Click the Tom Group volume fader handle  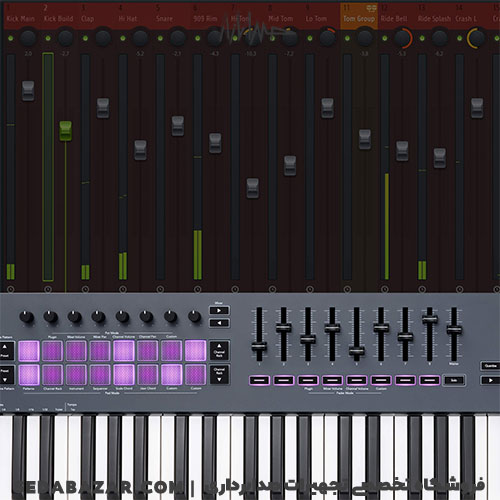click(x=365, y=139)
